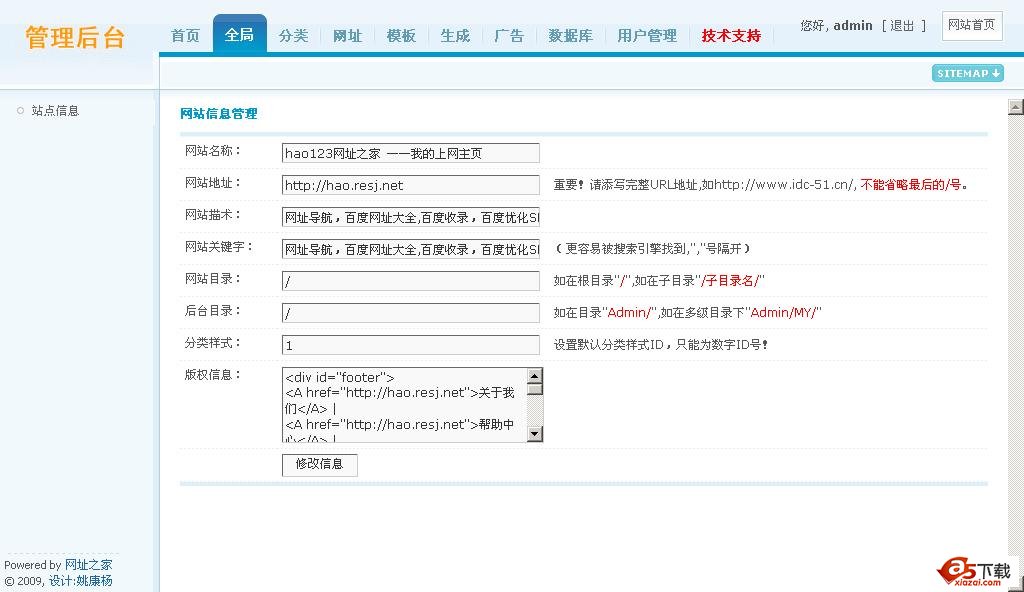Select the 模板 tab
This screenshot has height=592, width=1024.
pos(401,36)
